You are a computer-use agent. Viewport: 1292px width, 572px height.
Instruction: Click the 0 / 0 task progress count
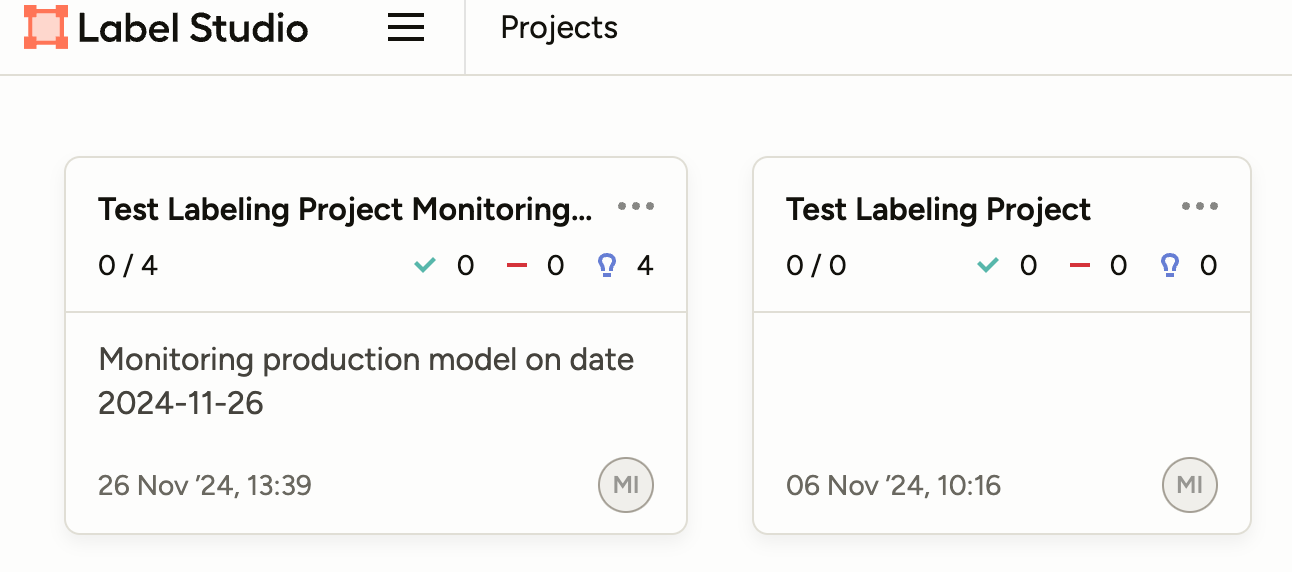(816, 266)
